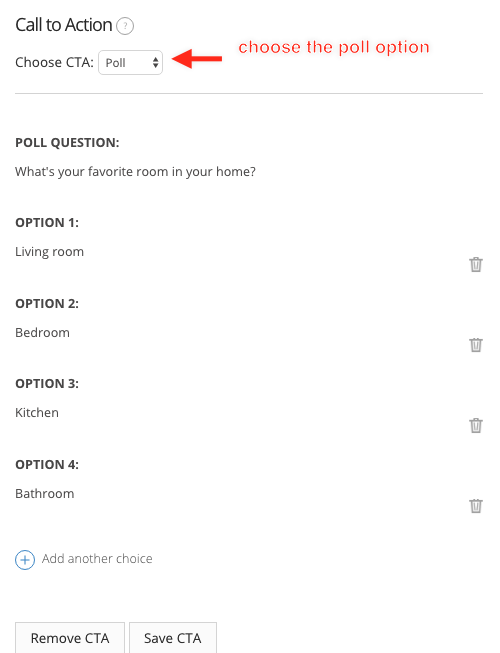This screenshot has width=500, height=653.
Task: Click the OPTION 4 label
Action: coord(47,464)
